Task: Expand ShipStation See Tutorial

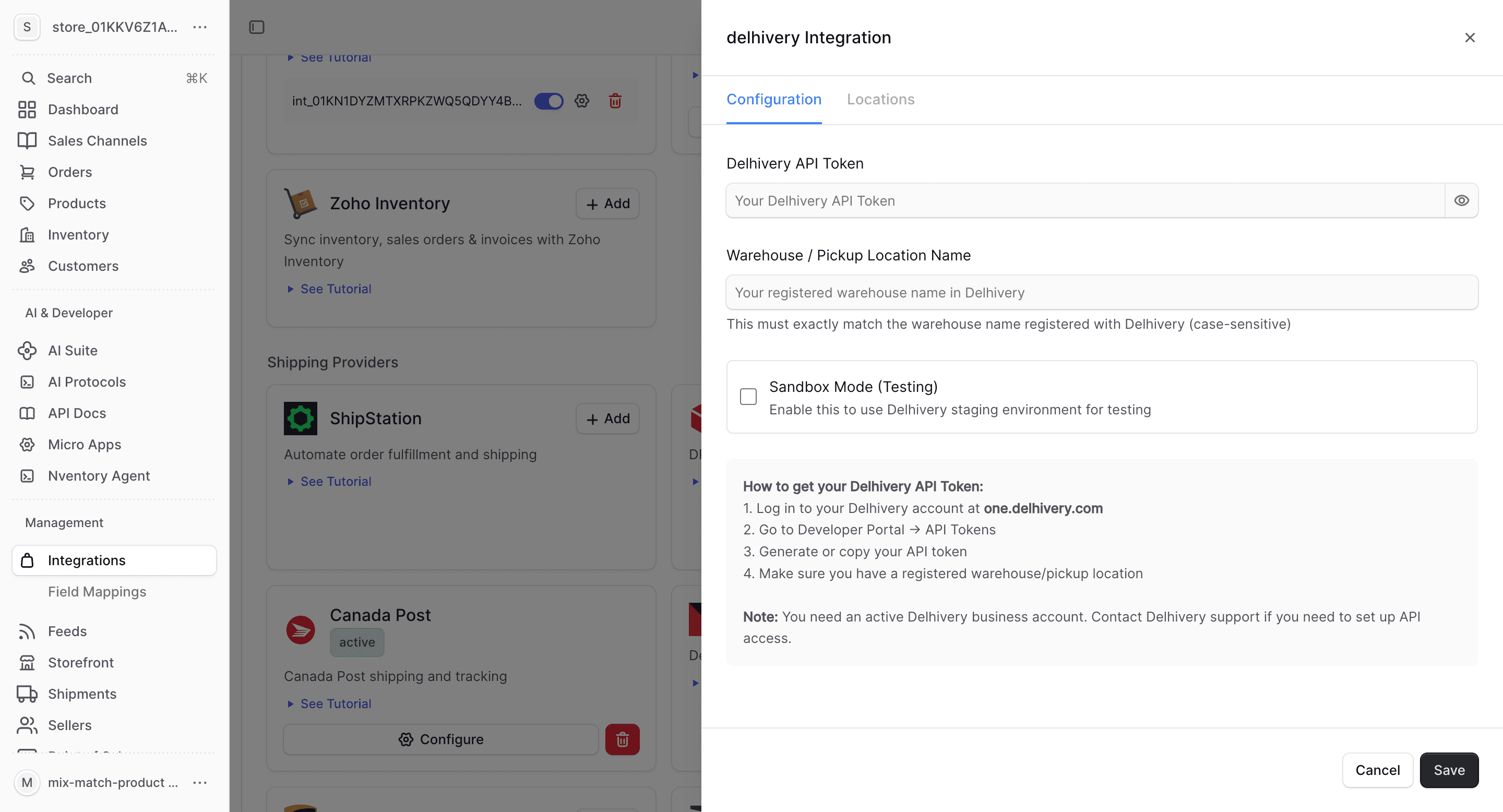Action: click(x=329, y=481)
